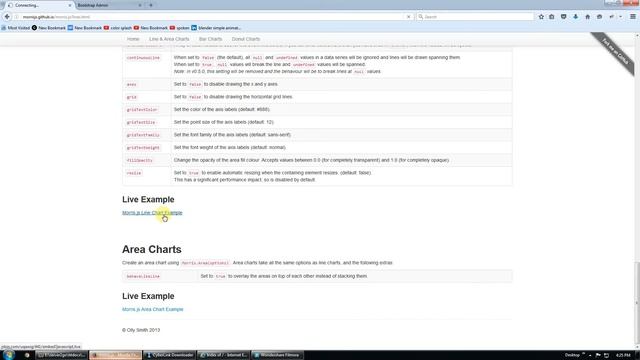Click the 'fillOpacity' option name
This screenshot has width=640, height=360.
(140, 160)
